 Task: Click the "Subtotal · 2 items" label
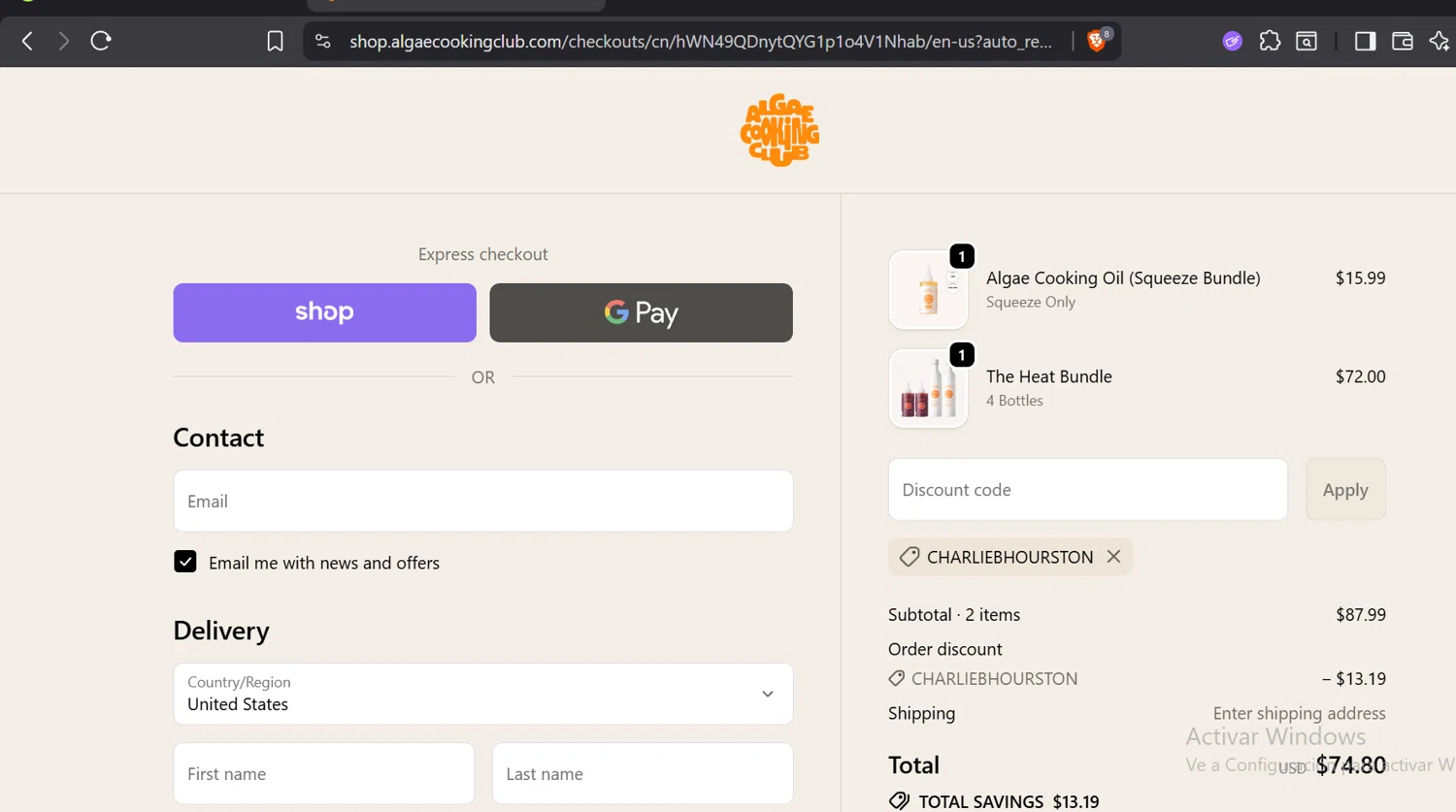click(954, 614)
